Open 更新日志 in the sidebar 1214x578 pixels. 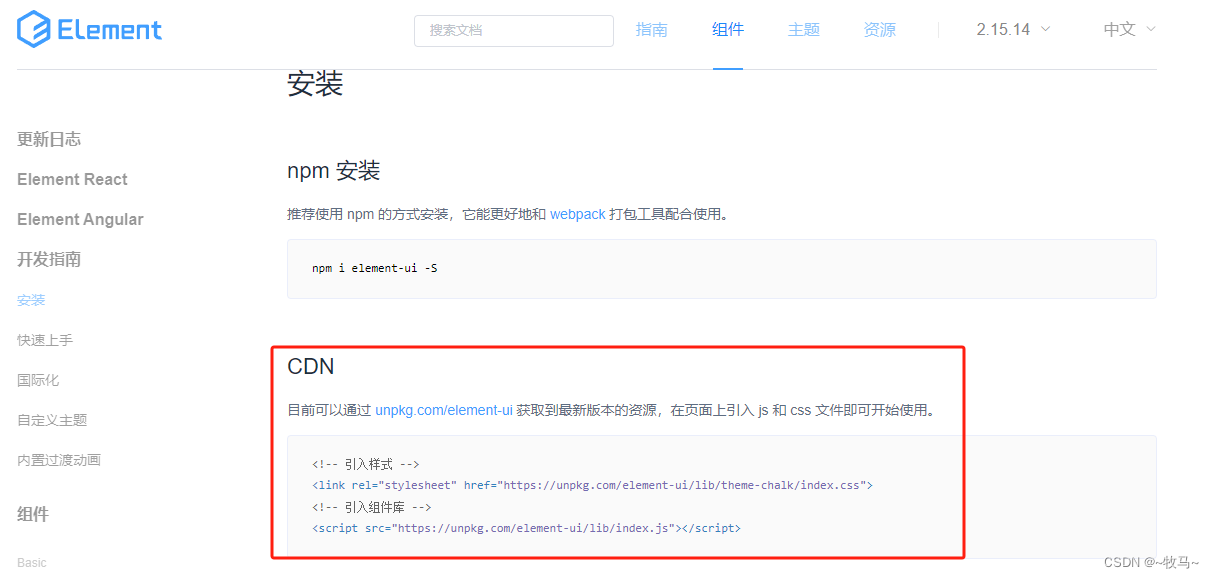pyautogui.click(x=49, y=139)
